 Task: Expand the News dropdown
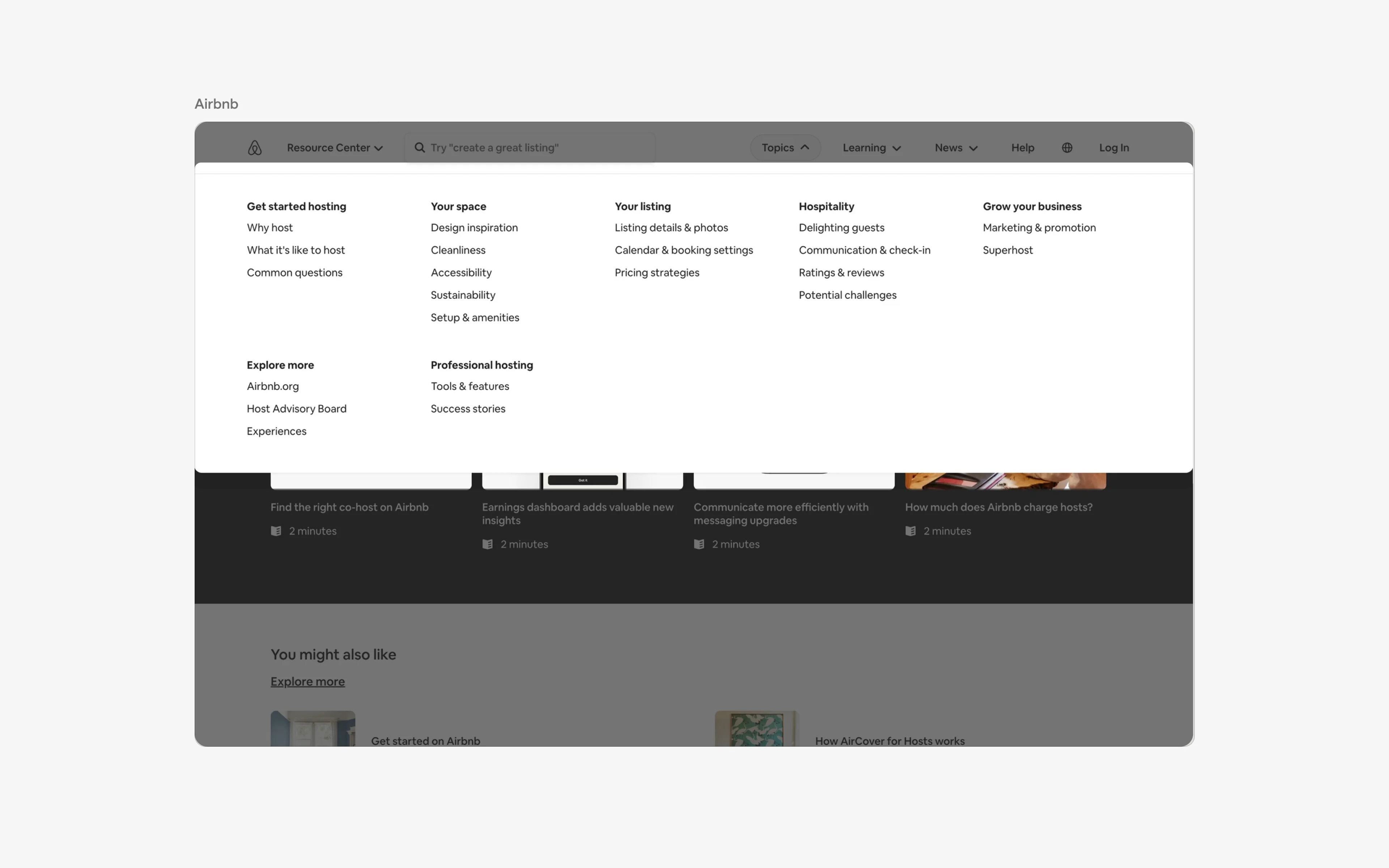pos(955,148)
